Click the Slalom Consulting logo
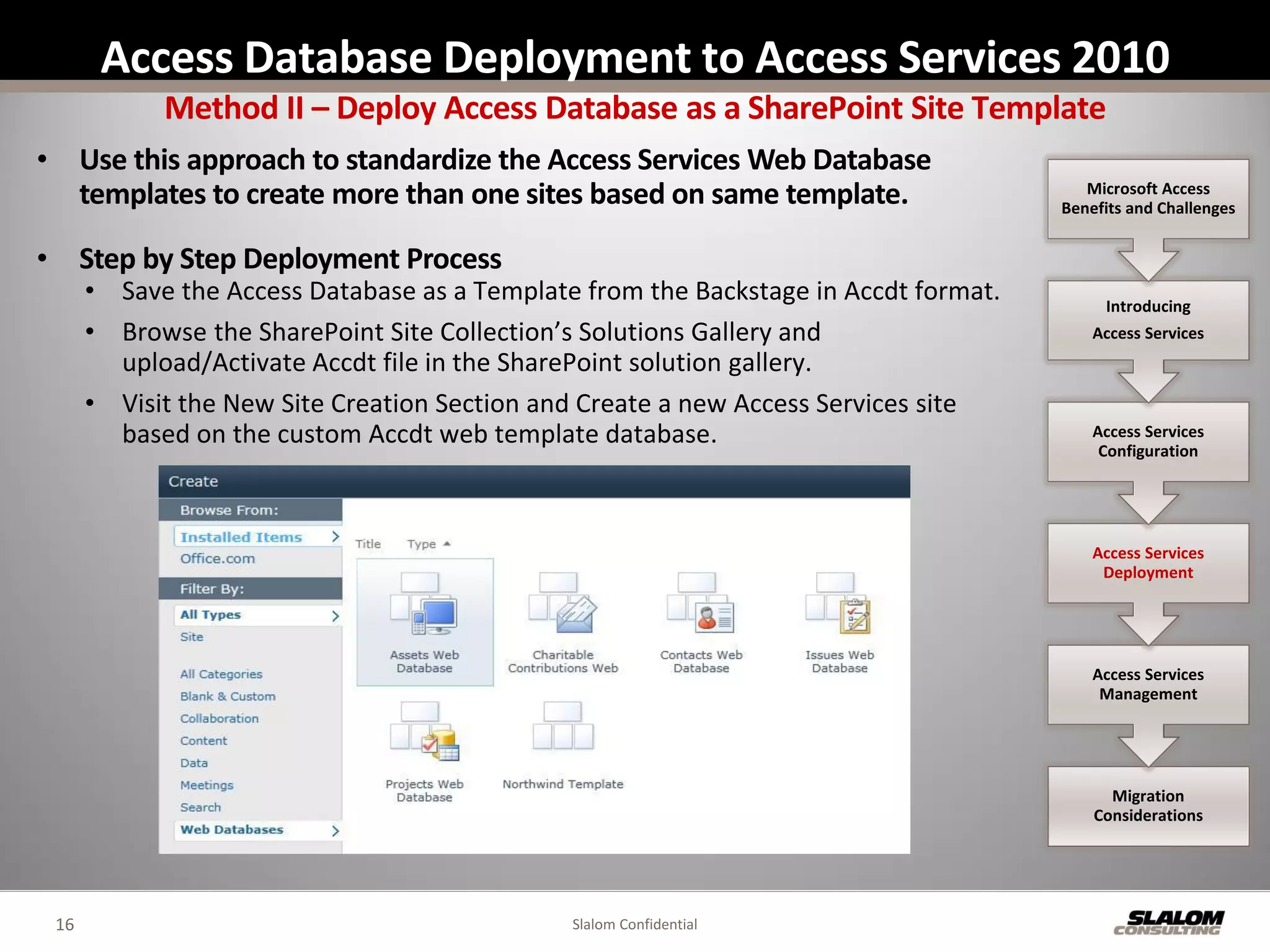Viewport: 1270px width, 952px height. coord(1169,922)
